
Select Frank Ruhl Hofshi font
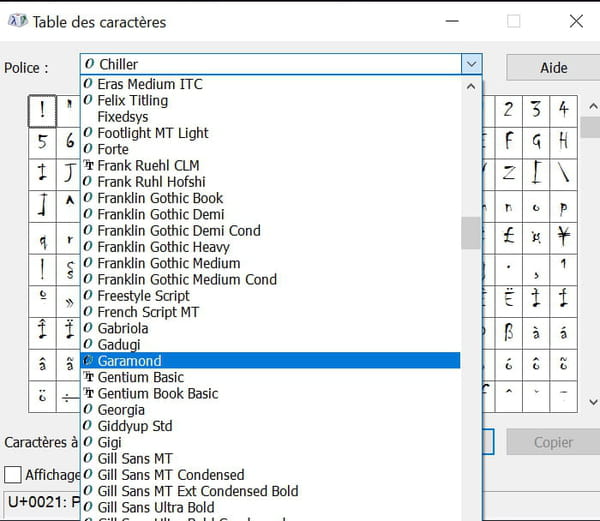270,182
